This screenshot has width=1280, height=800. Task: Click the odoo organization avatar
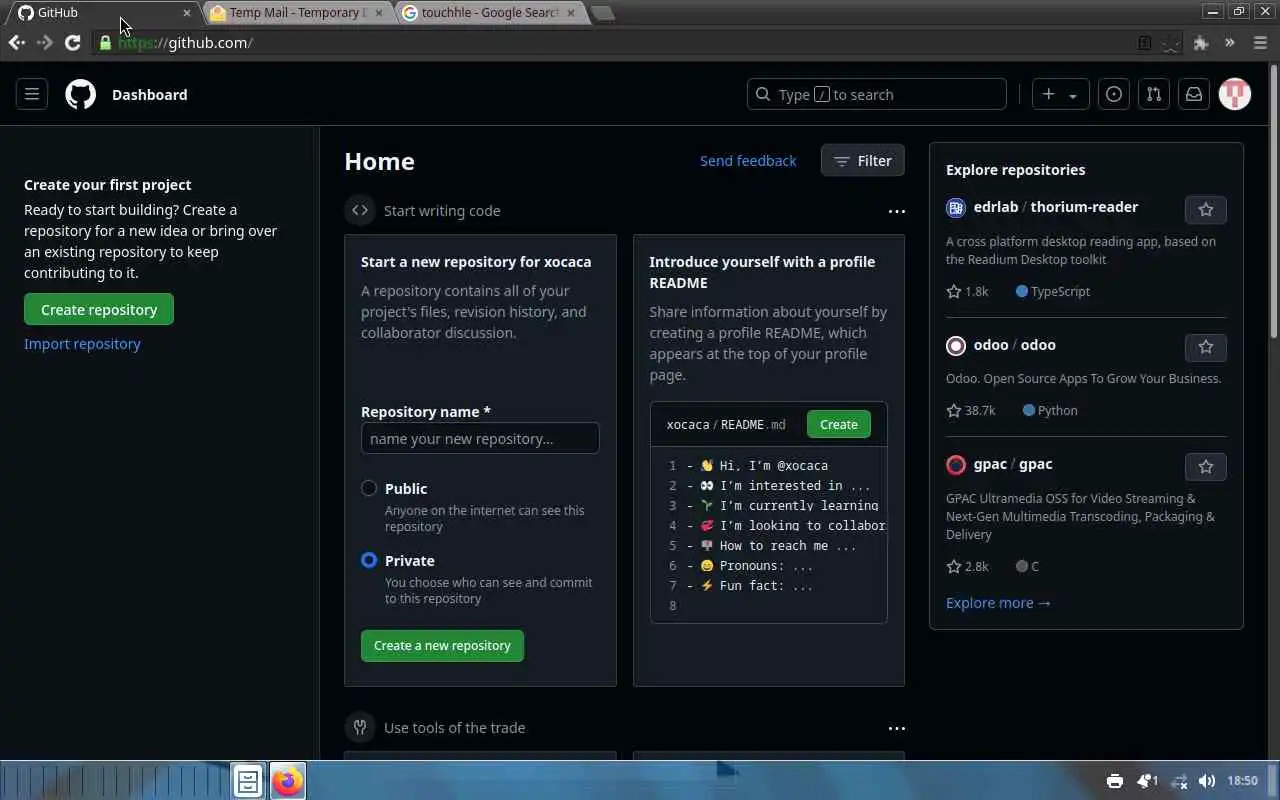coord(956,345)
